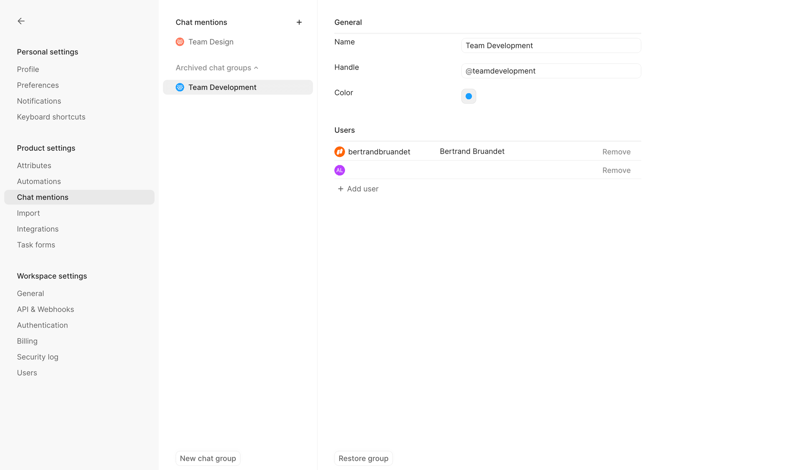The height and width of the screenshot is (470, 800).
Task: Click the username bertrandbruandet
Action: [379, 152]
